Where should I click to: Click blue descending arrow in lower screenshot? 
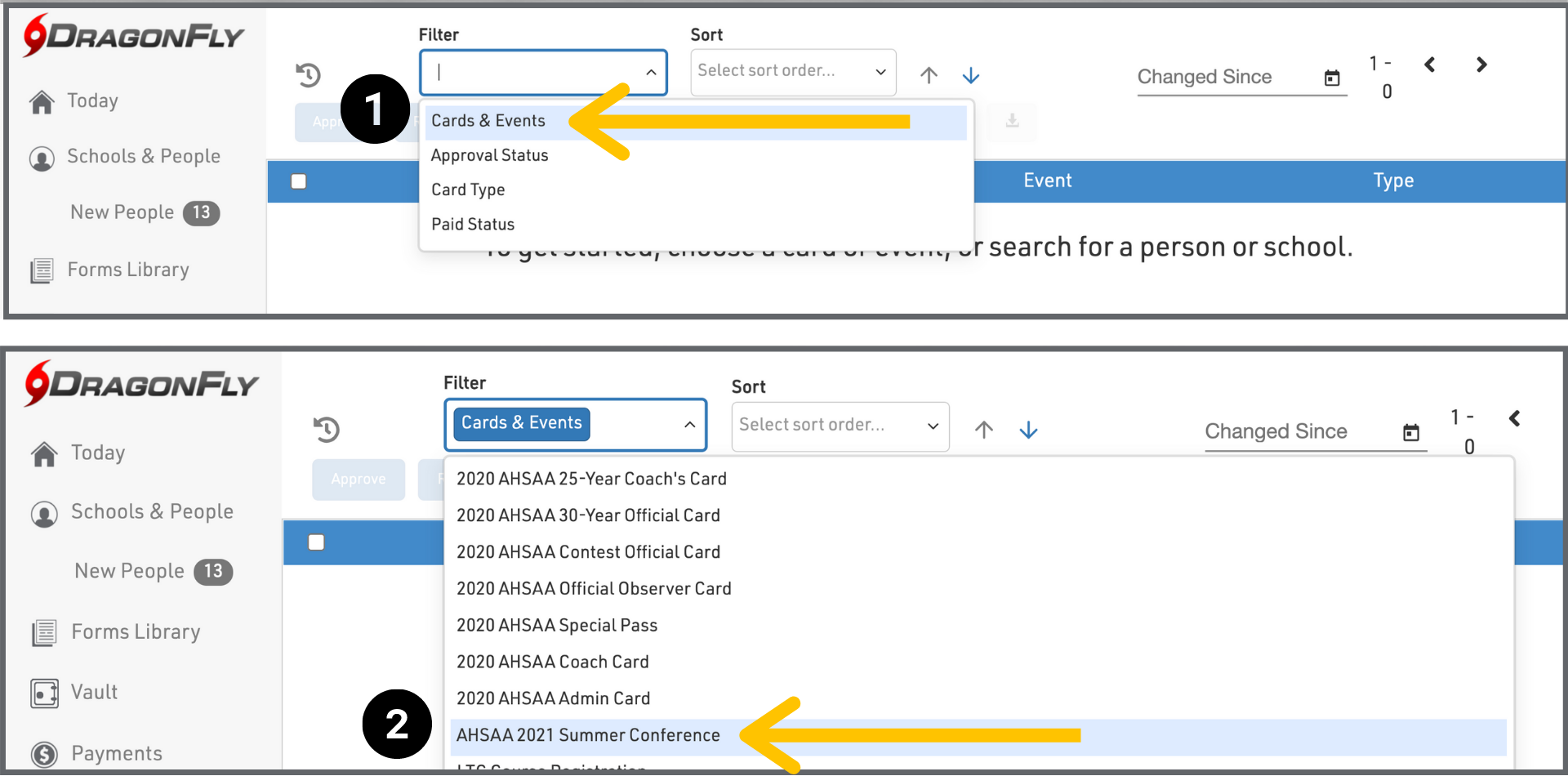[1028, 430]
